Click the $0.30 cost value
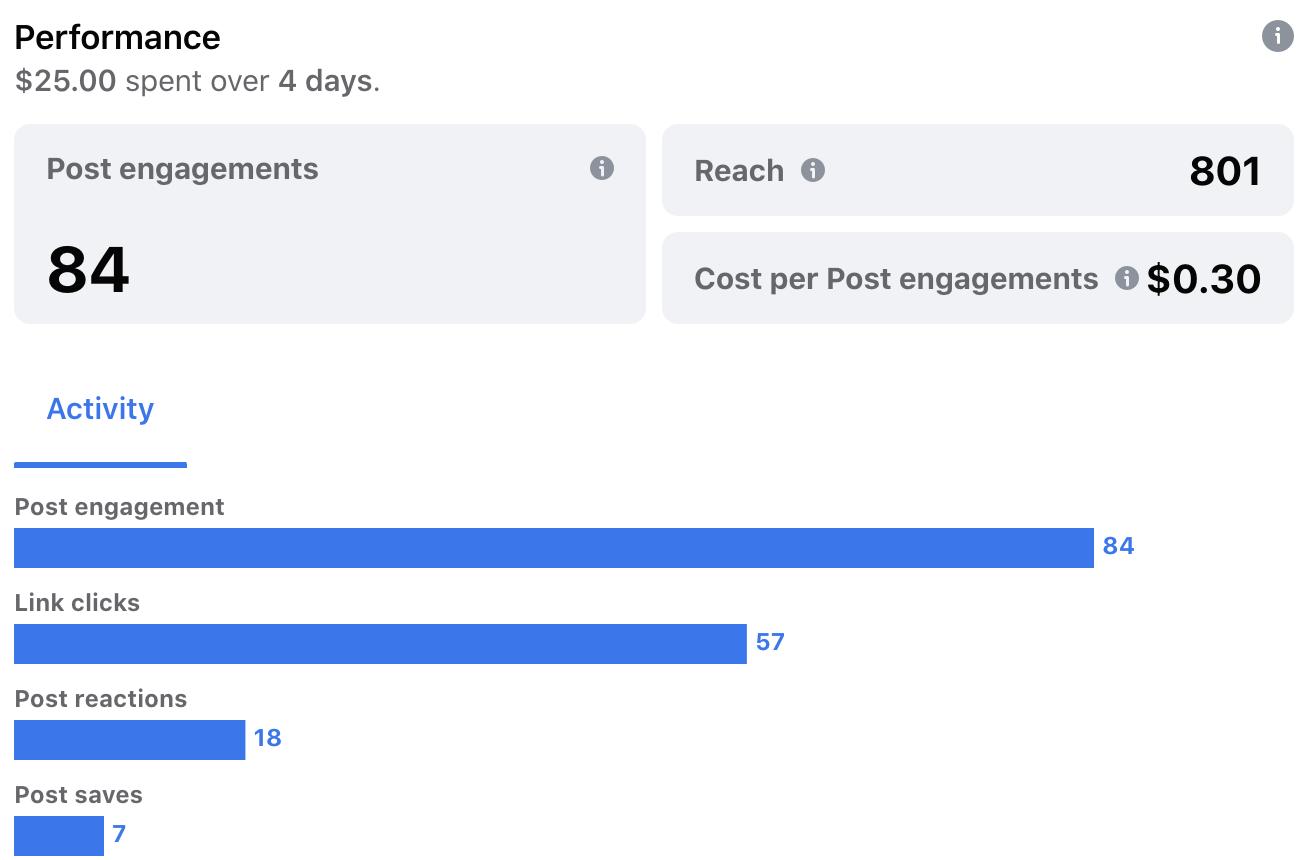Image resolution: width=1304 pixels, height=860 pixels. point(1204,279)
